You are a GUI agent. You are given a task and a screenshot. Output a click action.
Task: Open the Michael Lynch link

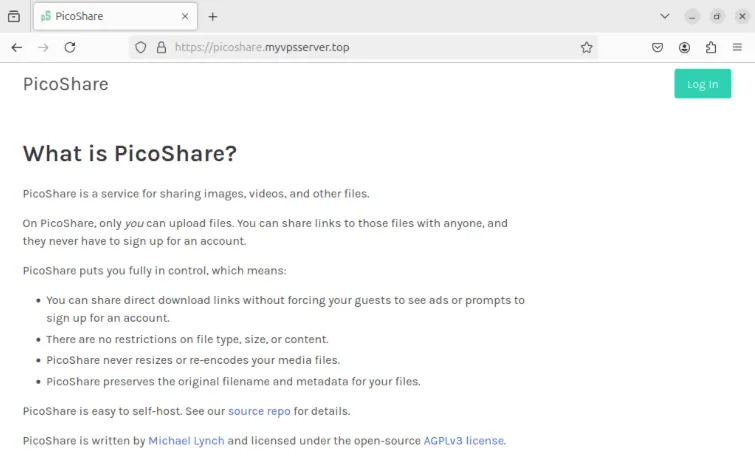pos(186,441)
